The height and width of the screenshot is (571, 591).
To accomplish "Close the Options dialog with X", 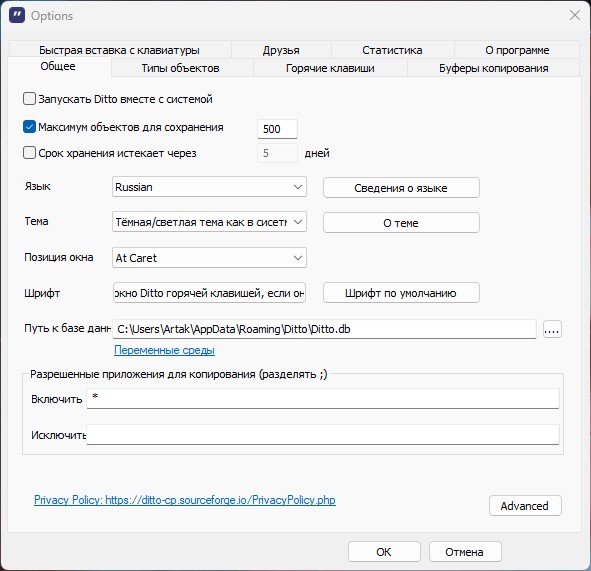I will (x=575, y=15).
